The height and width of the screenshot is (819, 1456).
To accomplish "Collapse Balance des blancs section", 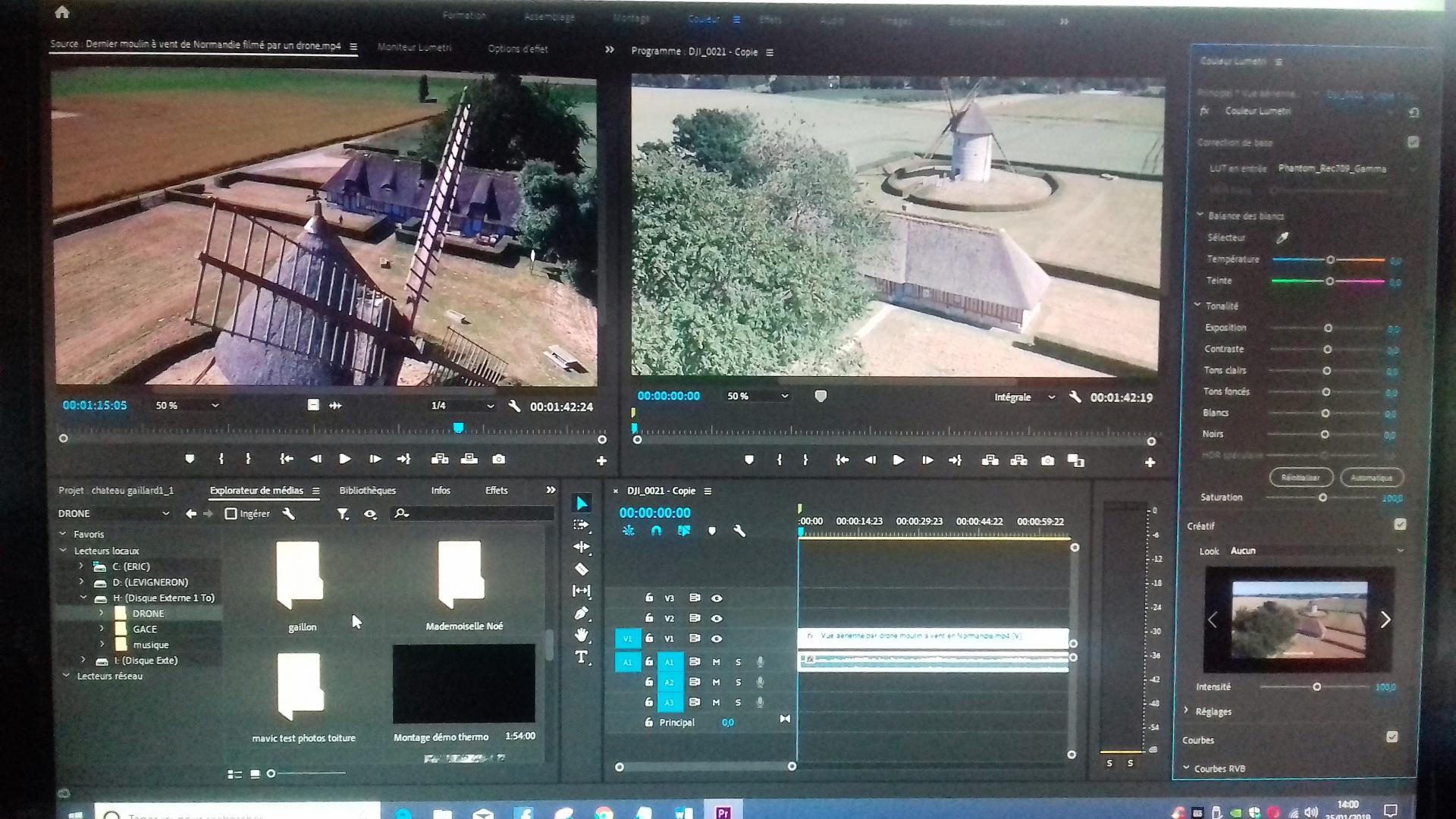I will click(1200, 215).
